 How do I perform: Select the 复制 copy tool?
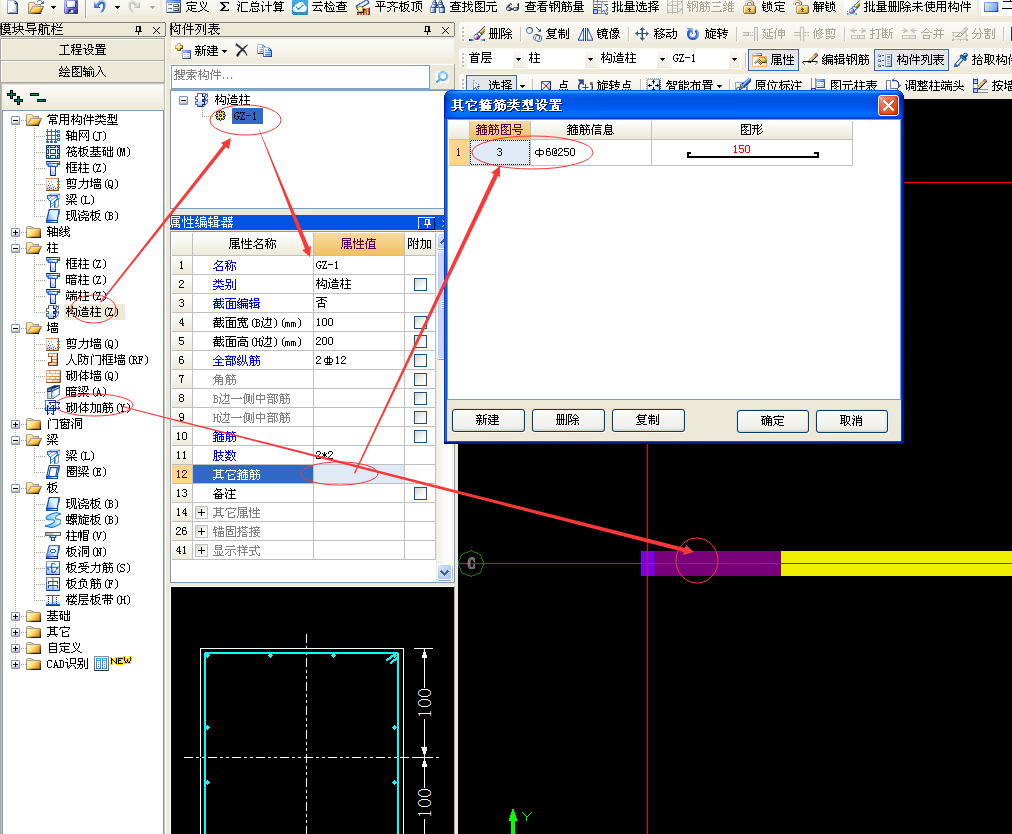548,34
